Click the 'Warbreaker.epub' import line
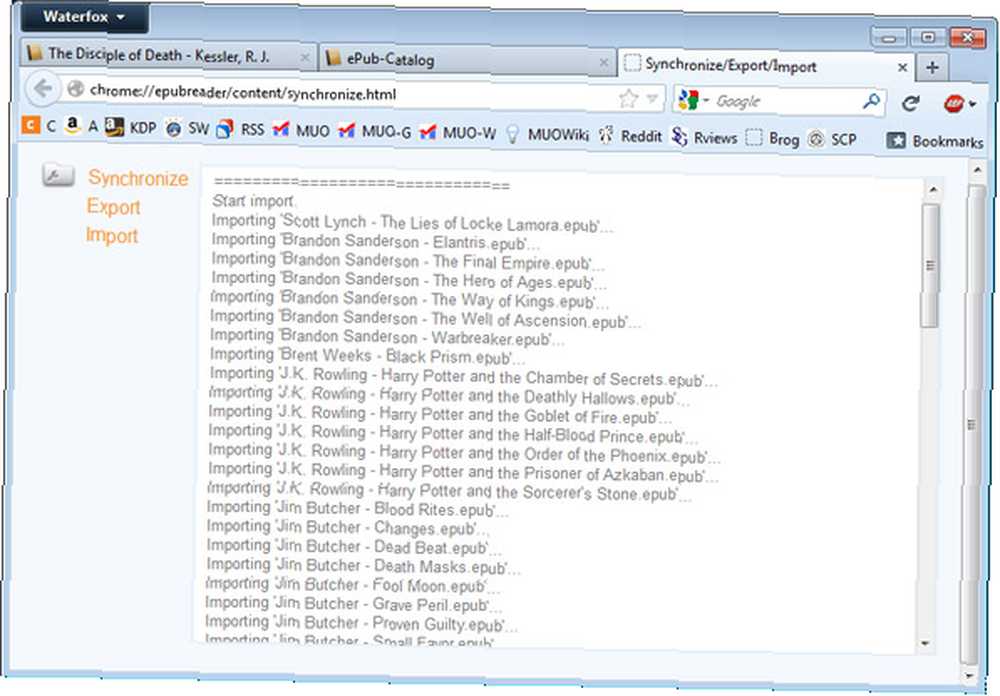1000x696 pixels. coord(386,337)
